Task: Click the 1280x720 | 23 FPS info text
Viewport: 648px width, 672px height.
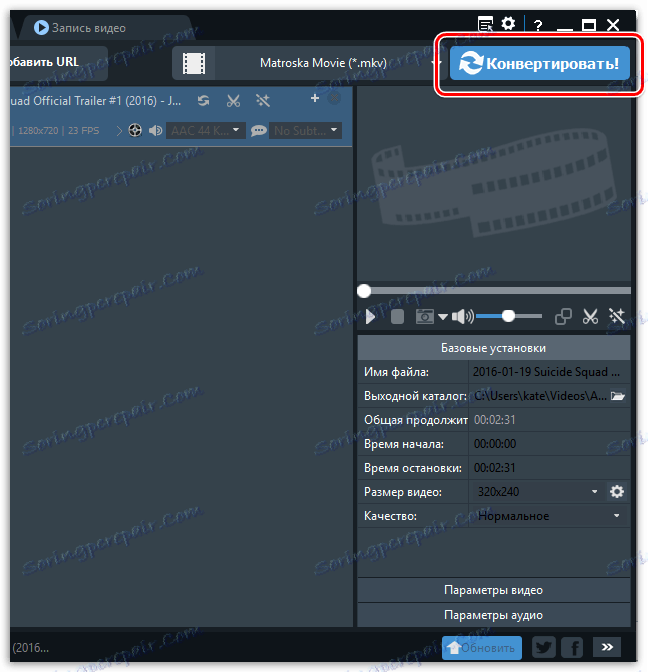Action: pos(58,131)
